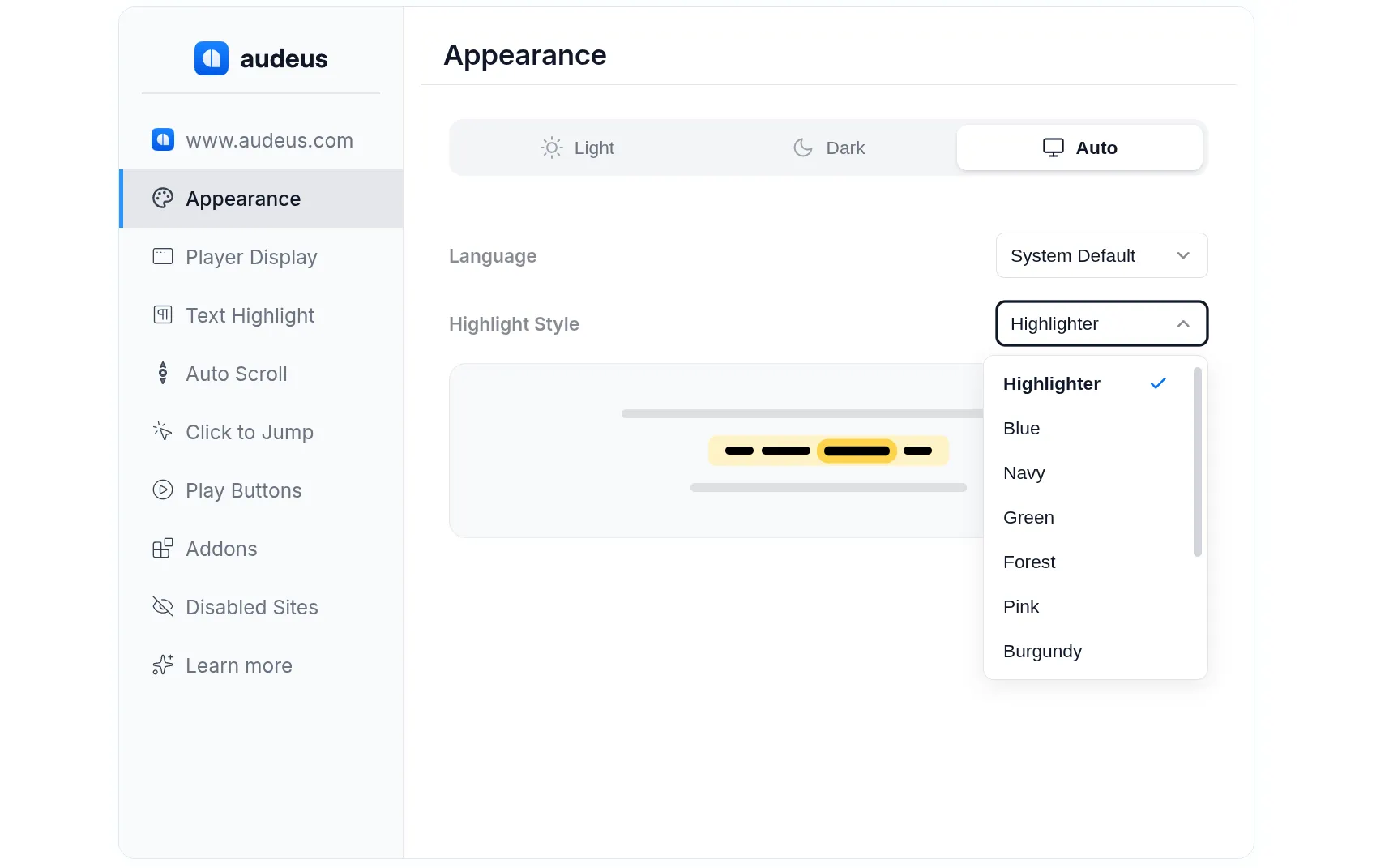Screen dimensions: 1389x868
Task: Click the Addons squares icon
Action: point(163,549)
